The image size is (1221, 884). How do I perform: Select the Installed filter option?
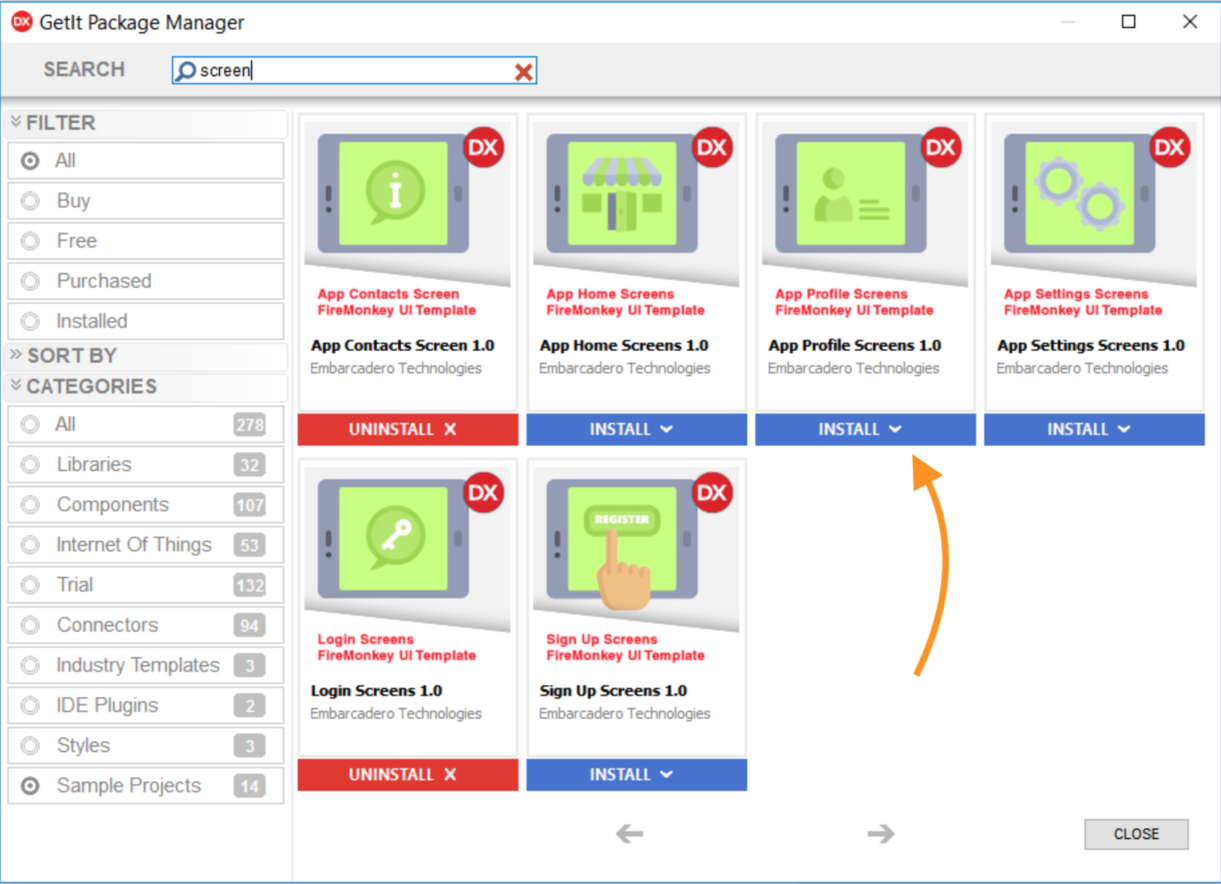[146, 321]
